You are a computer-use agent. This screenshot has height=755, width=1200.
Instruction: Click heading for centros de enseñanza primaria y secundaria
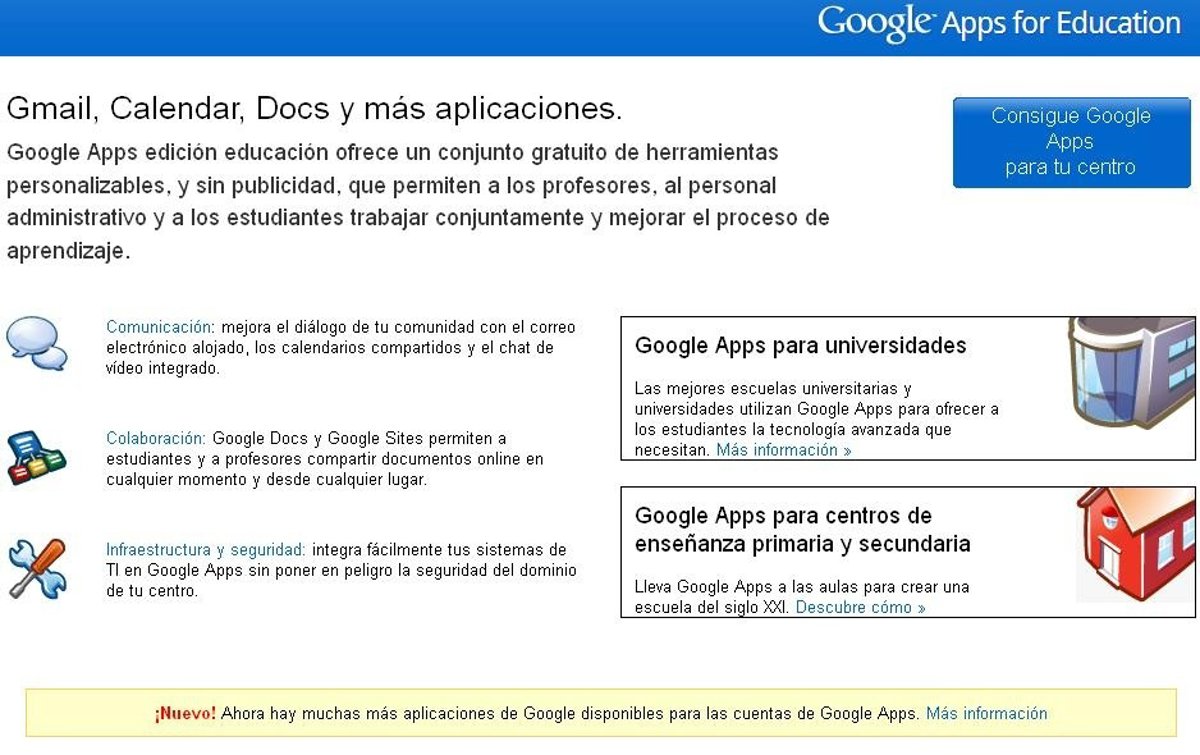[x=802, y=530]
